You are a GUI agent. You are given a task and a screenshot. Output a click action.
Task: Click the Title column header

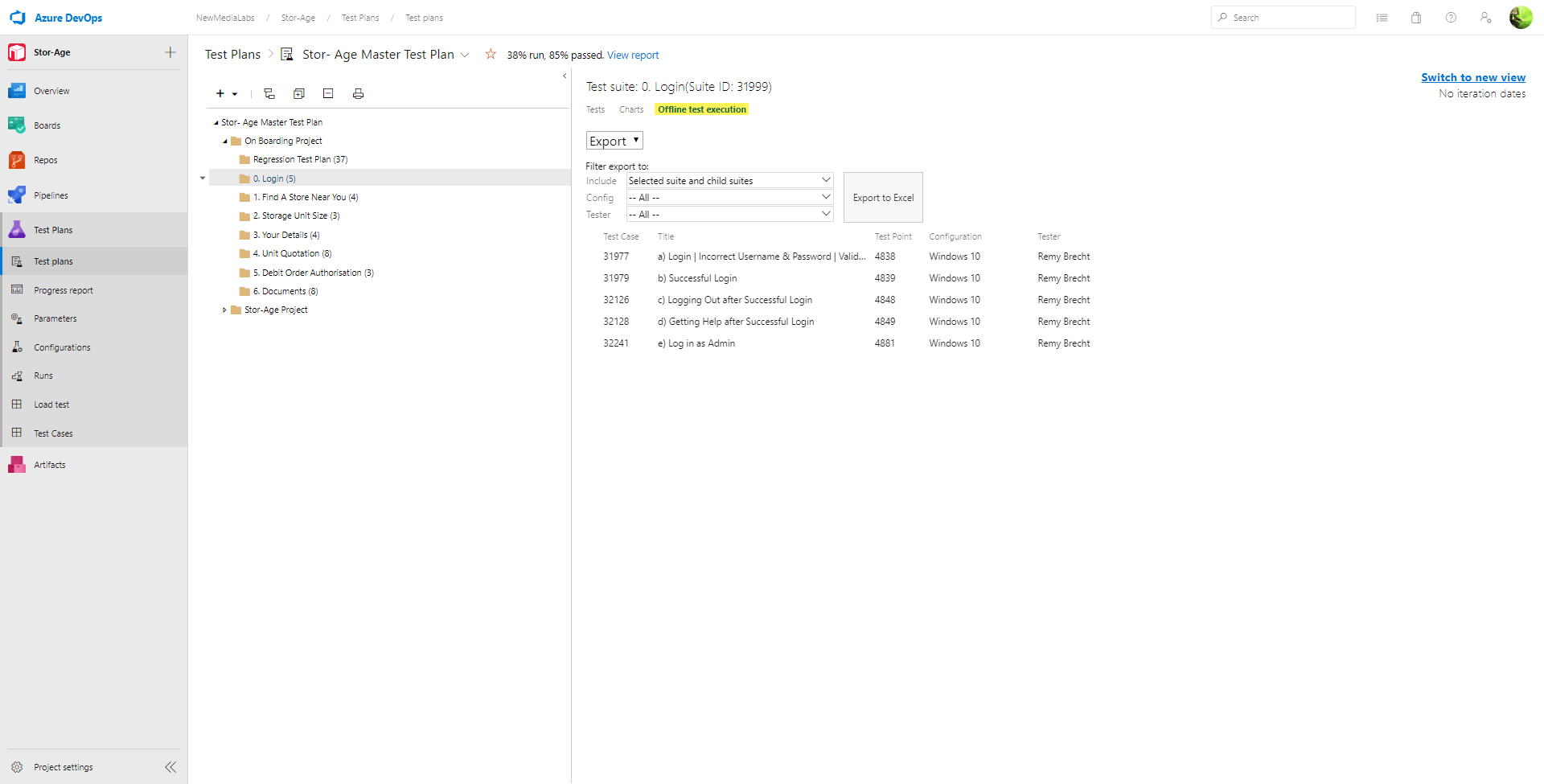coord(666,236)
